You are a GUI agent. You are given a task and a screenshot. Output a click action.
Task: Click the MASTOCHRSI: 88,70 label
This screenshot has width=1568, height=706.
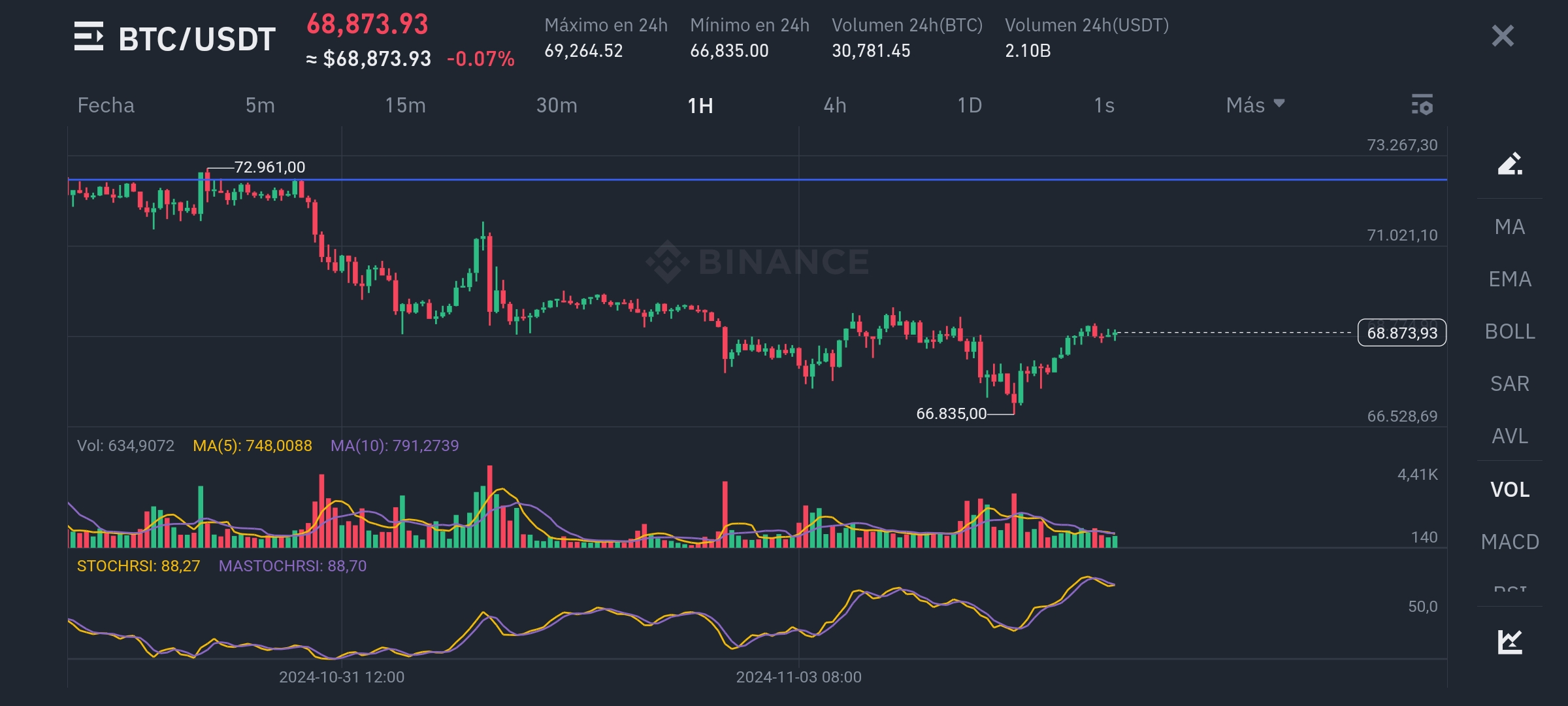pyautogui.click(x=293, y=566)
